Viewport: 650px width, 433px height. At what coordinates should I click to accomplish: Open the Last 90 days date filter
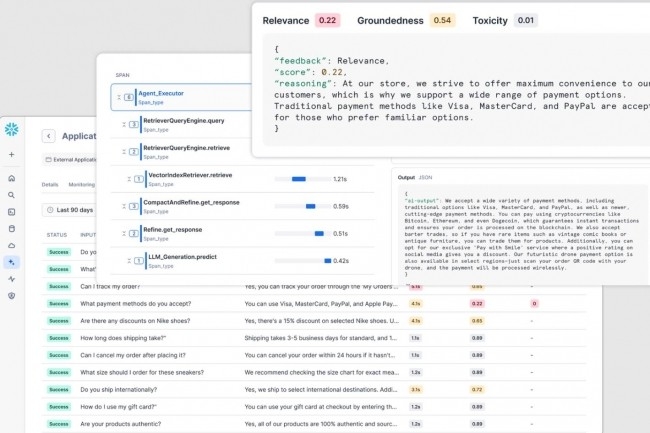[x=70, y=210]
